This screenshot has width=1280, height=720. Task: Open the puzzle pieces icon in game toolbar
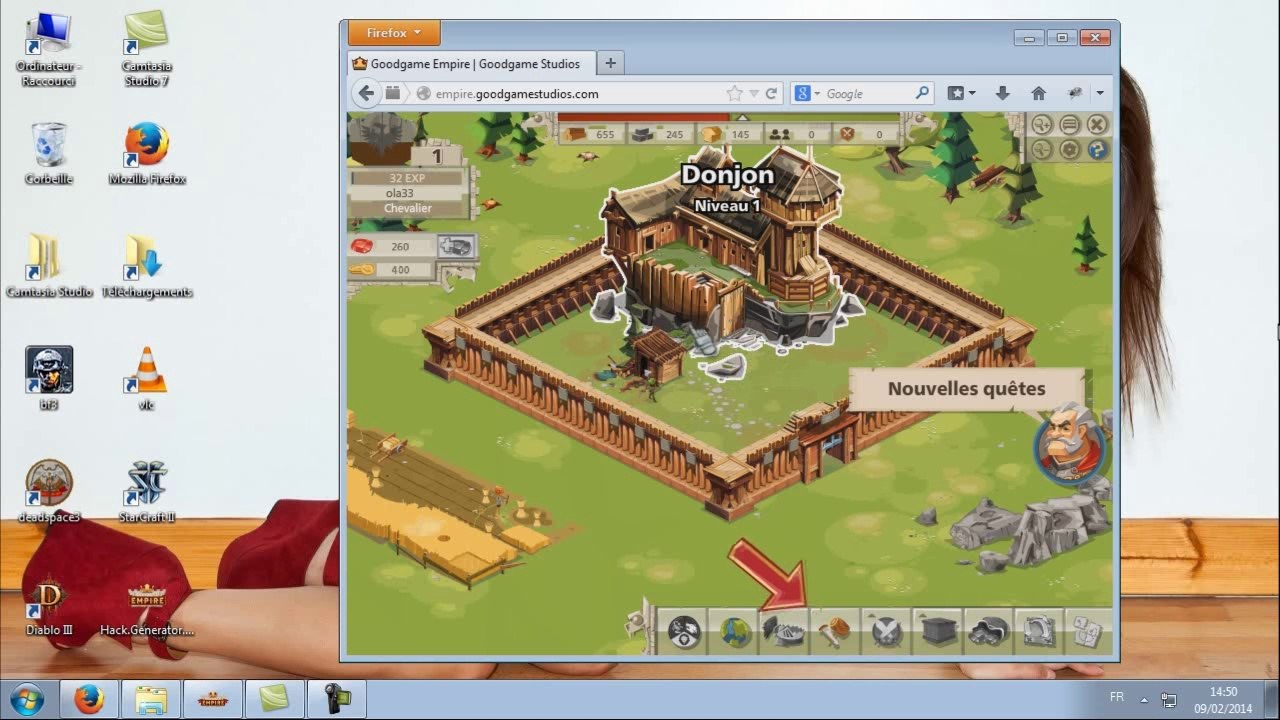[1088, 632]
